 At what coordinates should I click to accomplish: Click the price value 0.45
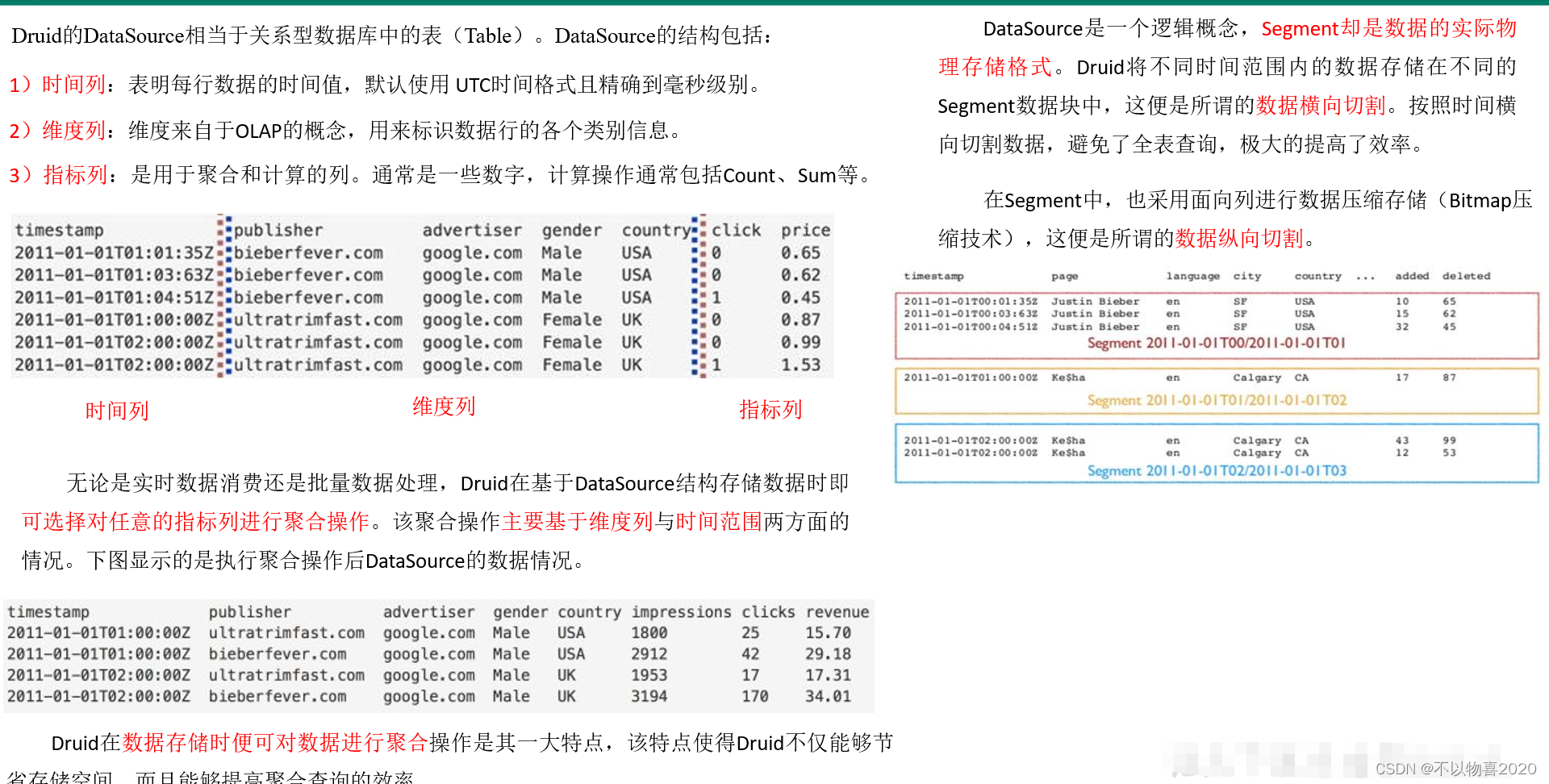pos(800,298)
